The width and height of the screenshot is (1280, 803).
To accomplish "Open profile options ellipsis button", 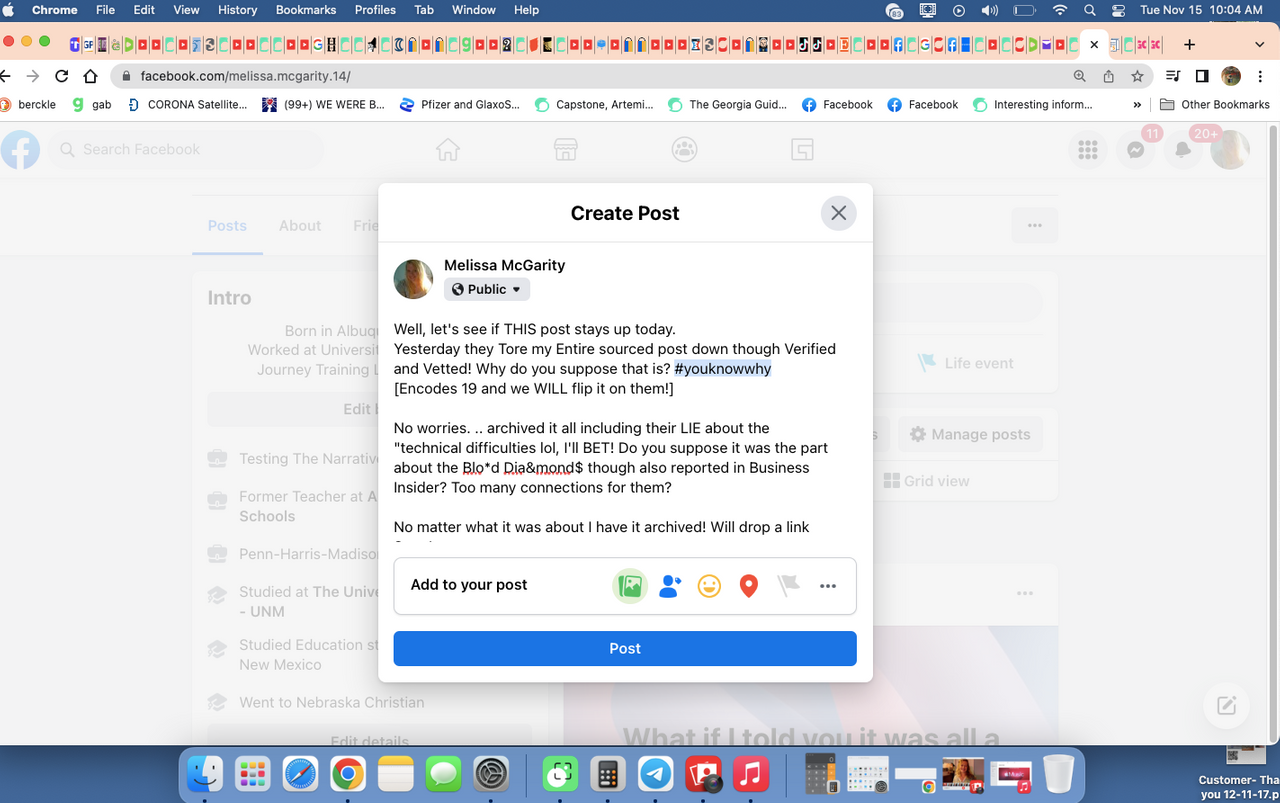I will click(1035, 225).
